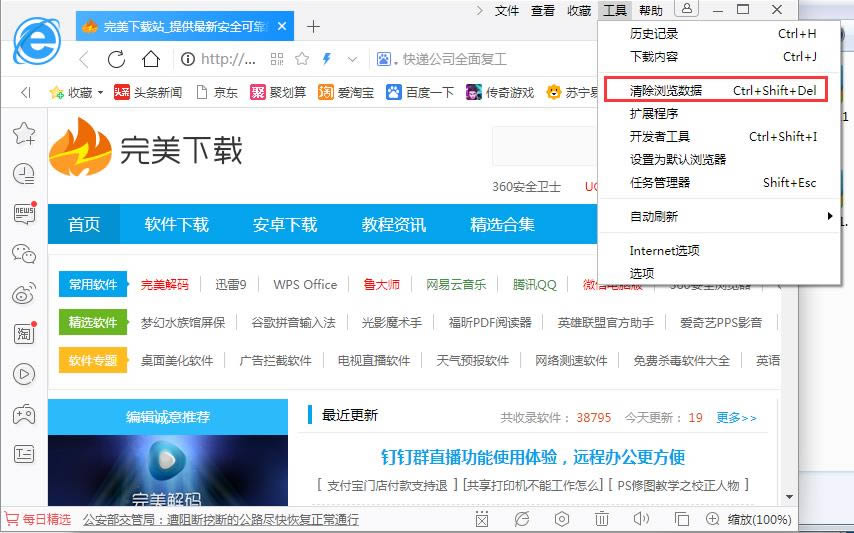Viewport: 854px width, 533px height.
Task: Open the WeChat sidebar icon
Action: click(x=24, y=253)
